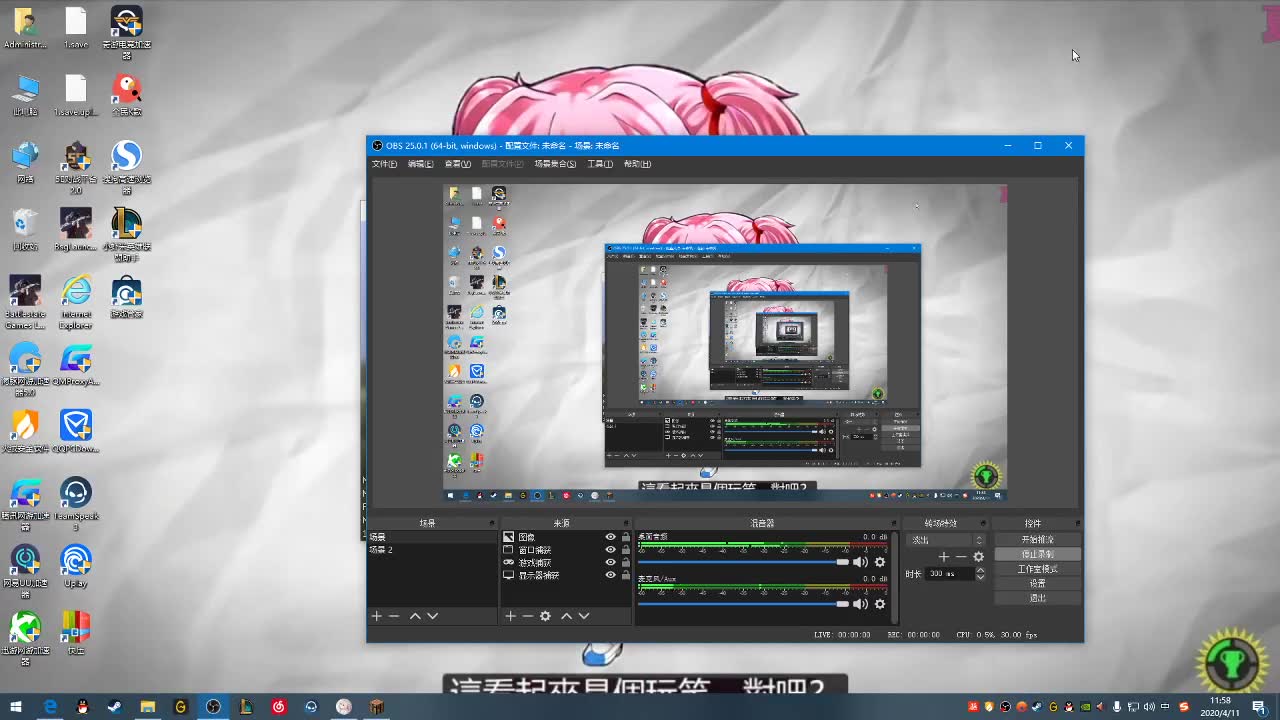Screen dimensions: 1280x720
Task: Open settings gear for the 麦克风/Aux audio track
Action: pyautogui.click(x=880, y=604)
